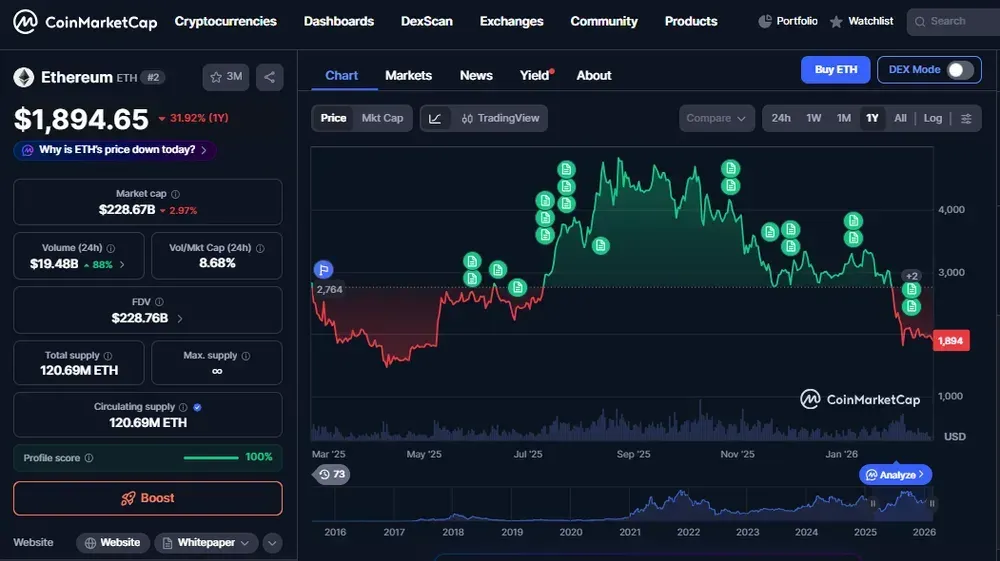Viewport: 1000px width, 561px height.
Task: Switch to the Yield tab
Action: click(534, 76)
